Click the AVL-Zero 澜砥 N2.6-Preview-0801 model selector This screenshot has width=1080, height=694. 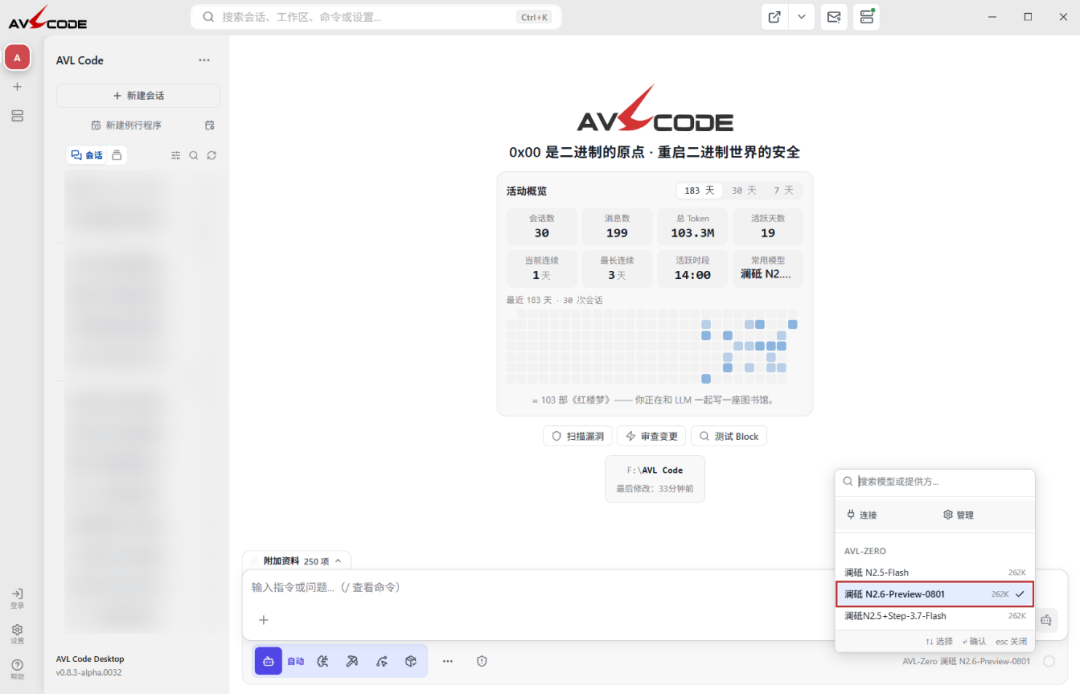coord(966,661)
